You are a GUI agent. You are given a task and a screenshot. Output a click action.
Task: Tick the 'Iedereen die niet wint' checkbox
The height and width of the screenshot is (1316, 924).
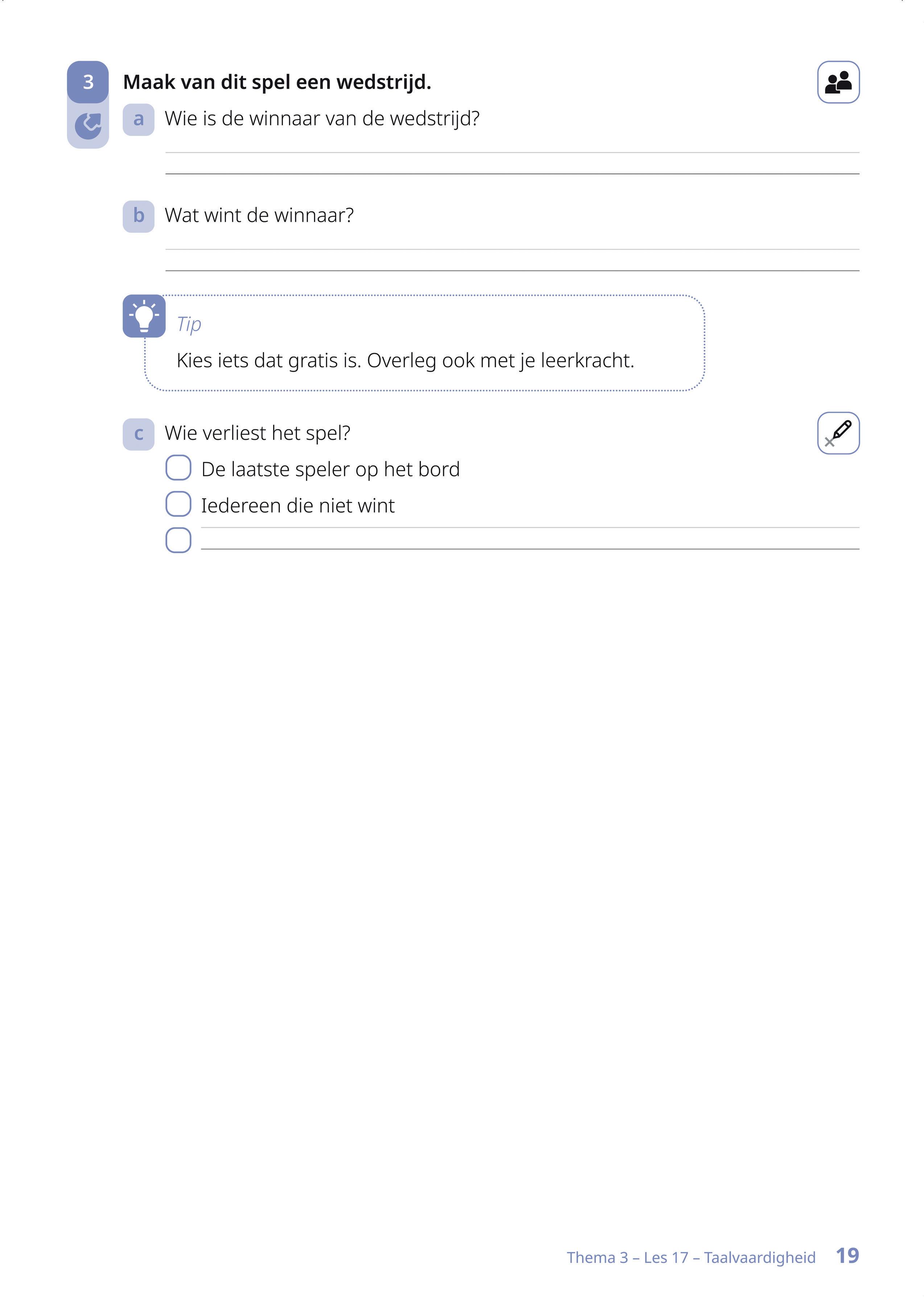[x=178, y=504]
